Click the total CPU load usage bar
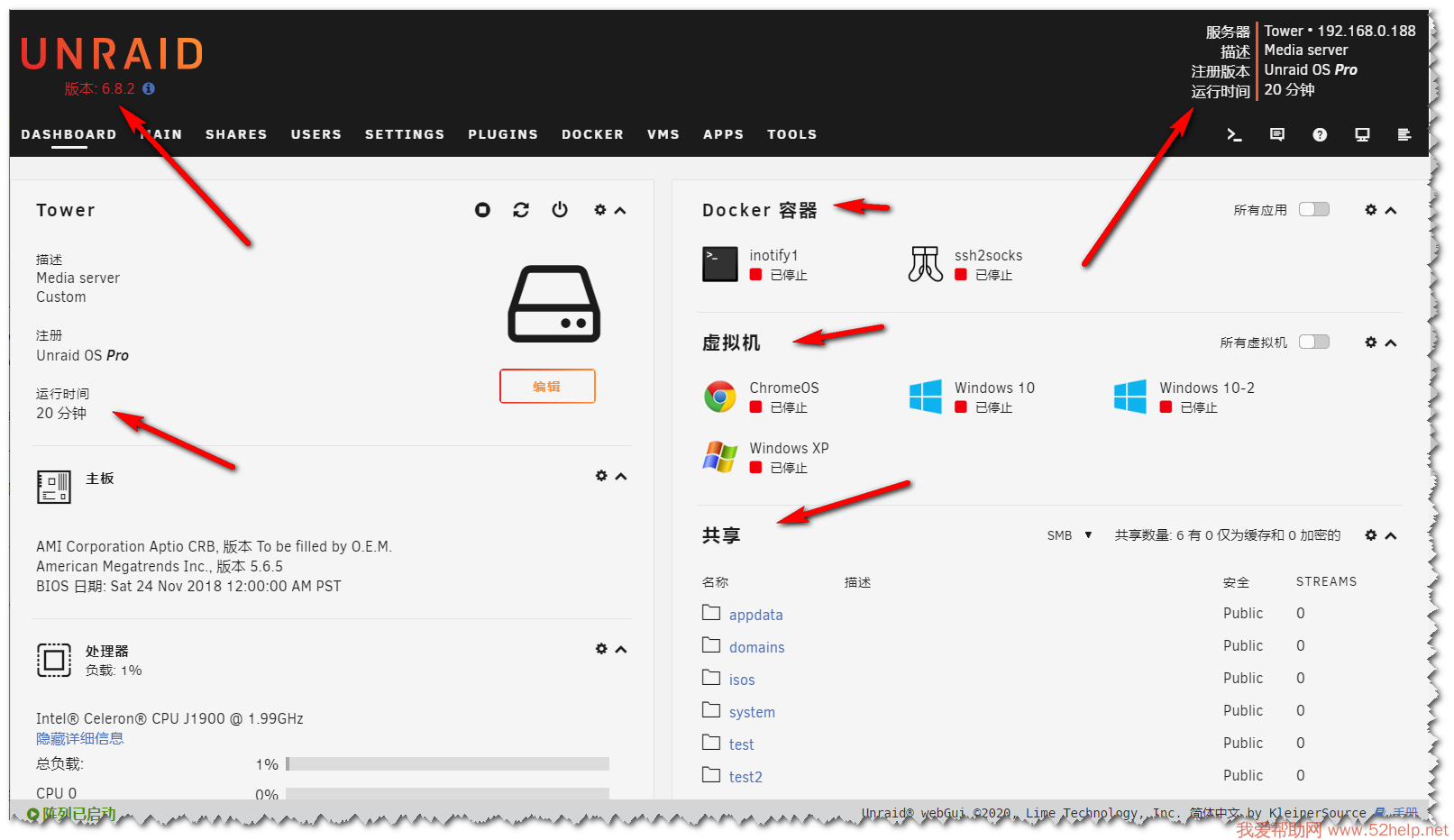 pos(447,764)
